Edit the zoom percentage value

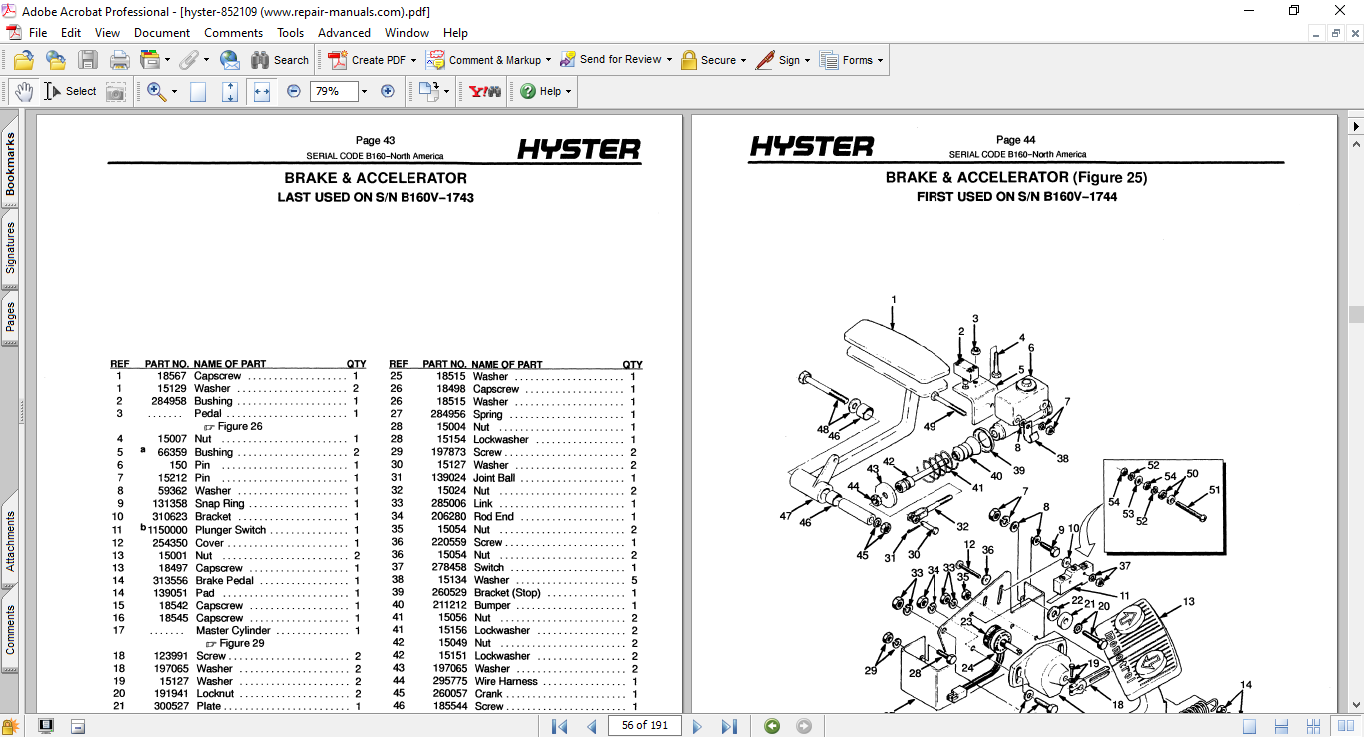click(x=335, y=91)
